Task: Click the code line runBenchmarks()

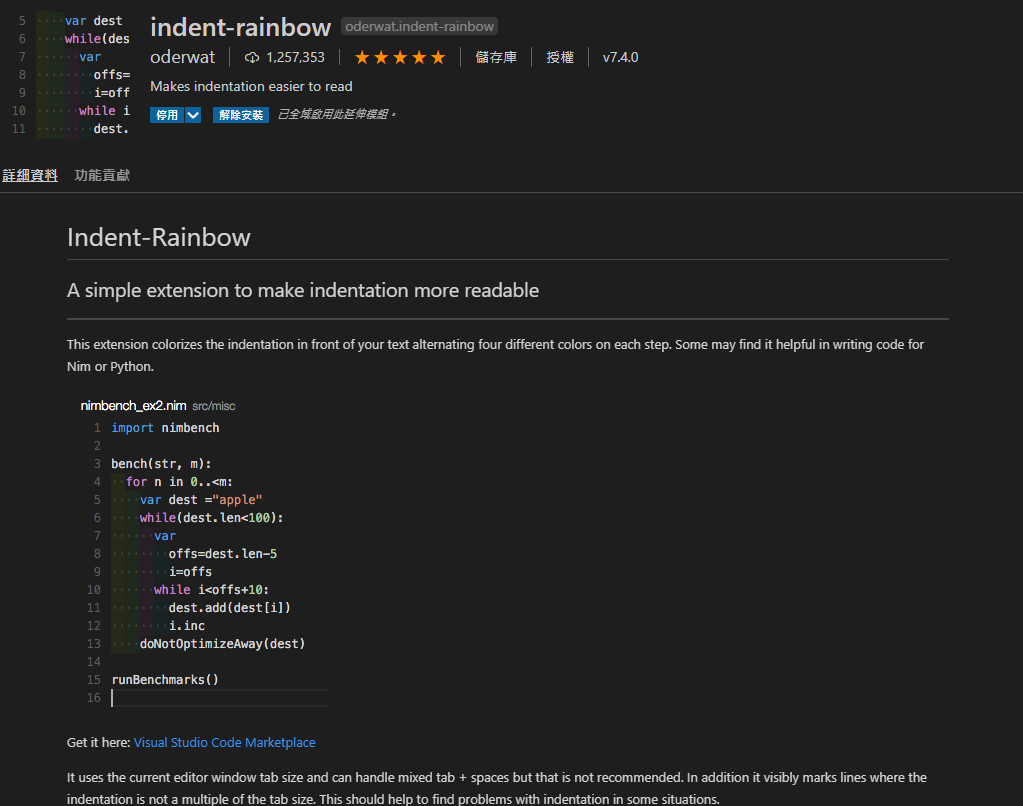Action: (x=165, y=679)
